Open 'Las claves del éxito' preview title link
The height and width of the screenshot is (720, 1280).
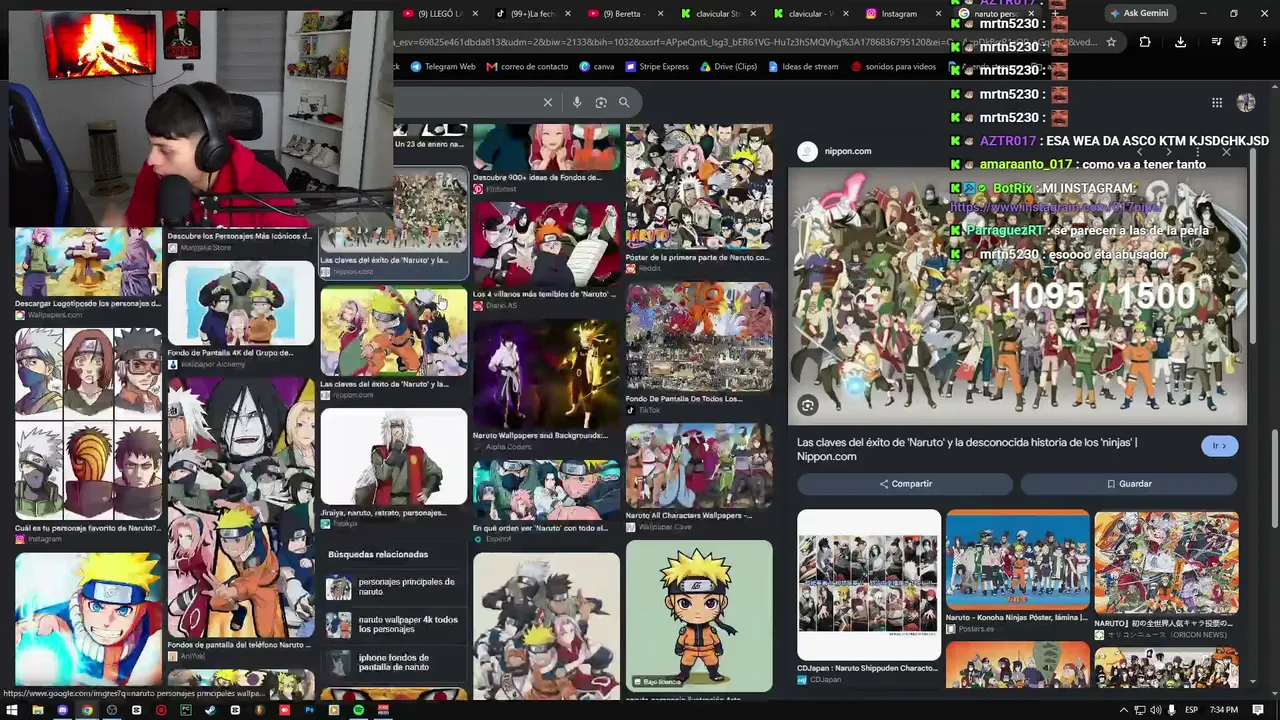pyautogui.click(x=967, y=449)
